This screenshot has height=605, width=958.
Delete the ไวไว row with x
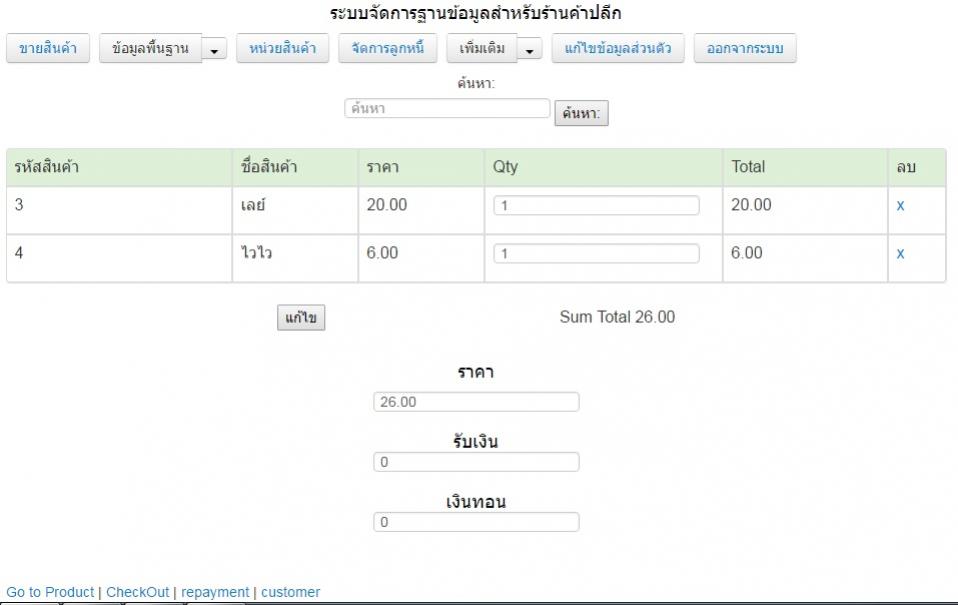[x=900, y=254]
